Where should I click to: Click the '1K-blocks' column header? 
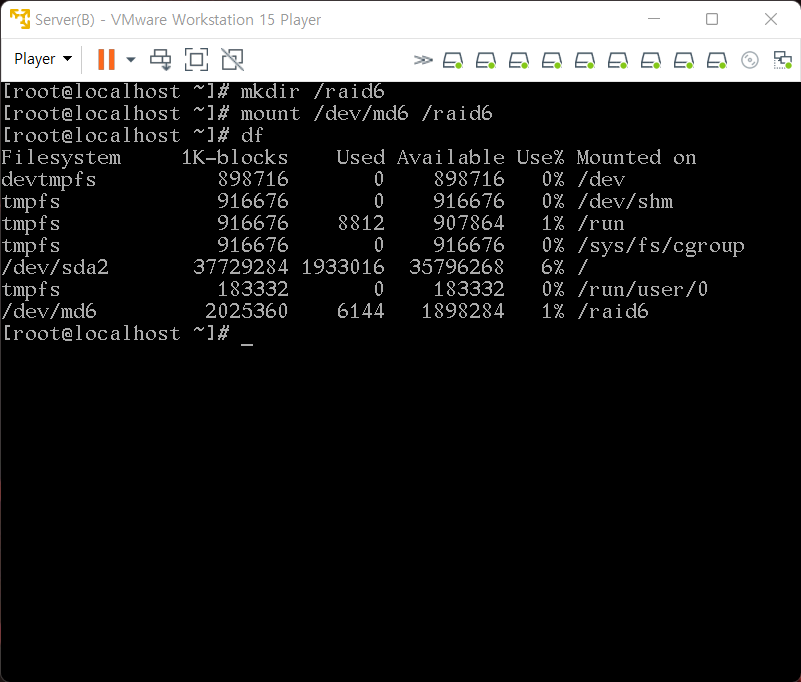pos(234,157)
